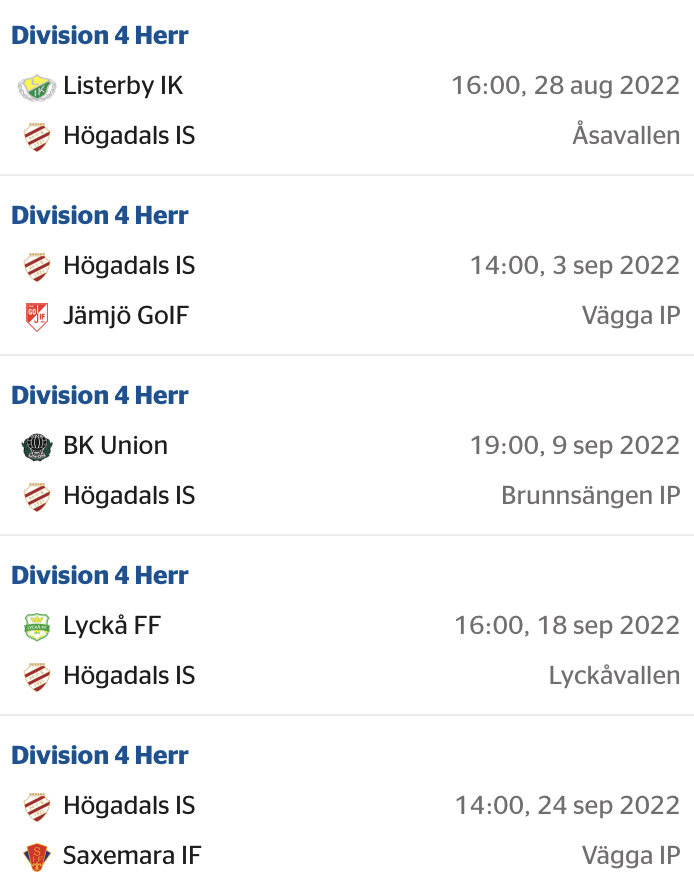Open Division 4 Herr link above BK Union
The height and width of the screenshot is (889, 694).
point(100,395)
